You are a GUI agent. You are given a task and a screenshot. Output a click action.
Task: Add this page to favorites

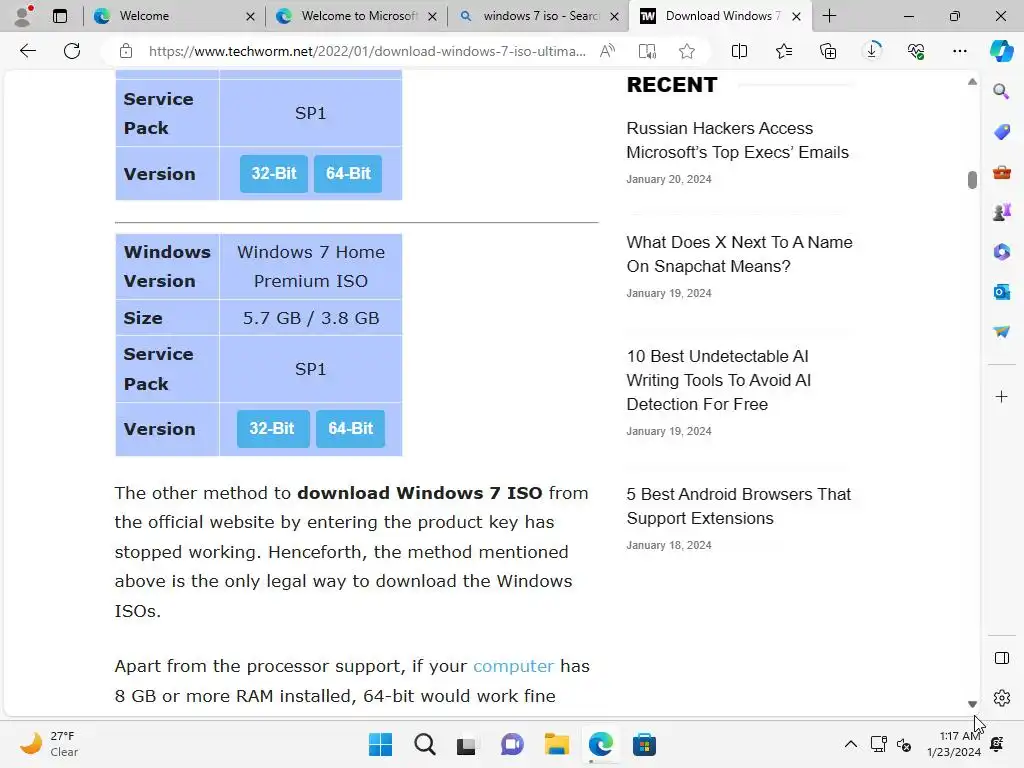coord(686,51)
